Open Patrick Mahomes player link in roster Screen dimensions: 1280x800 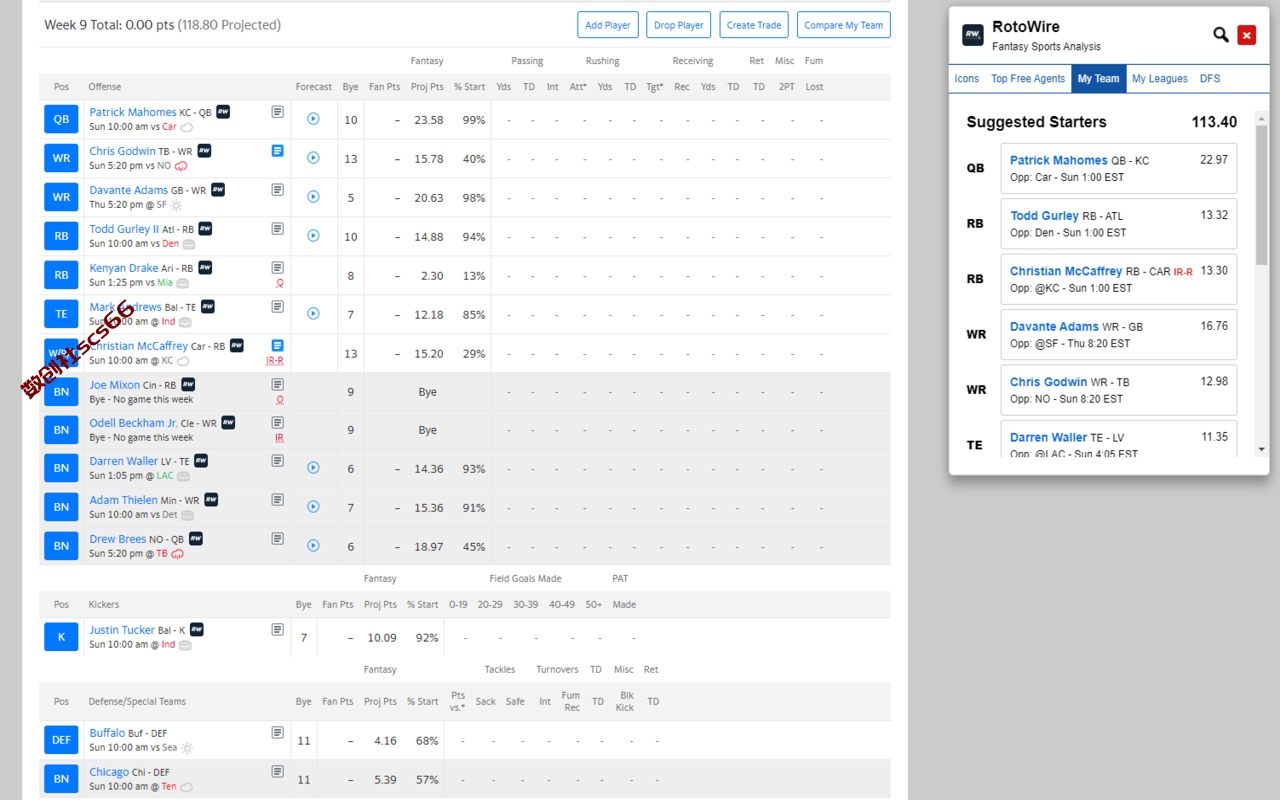pos(133,112)
